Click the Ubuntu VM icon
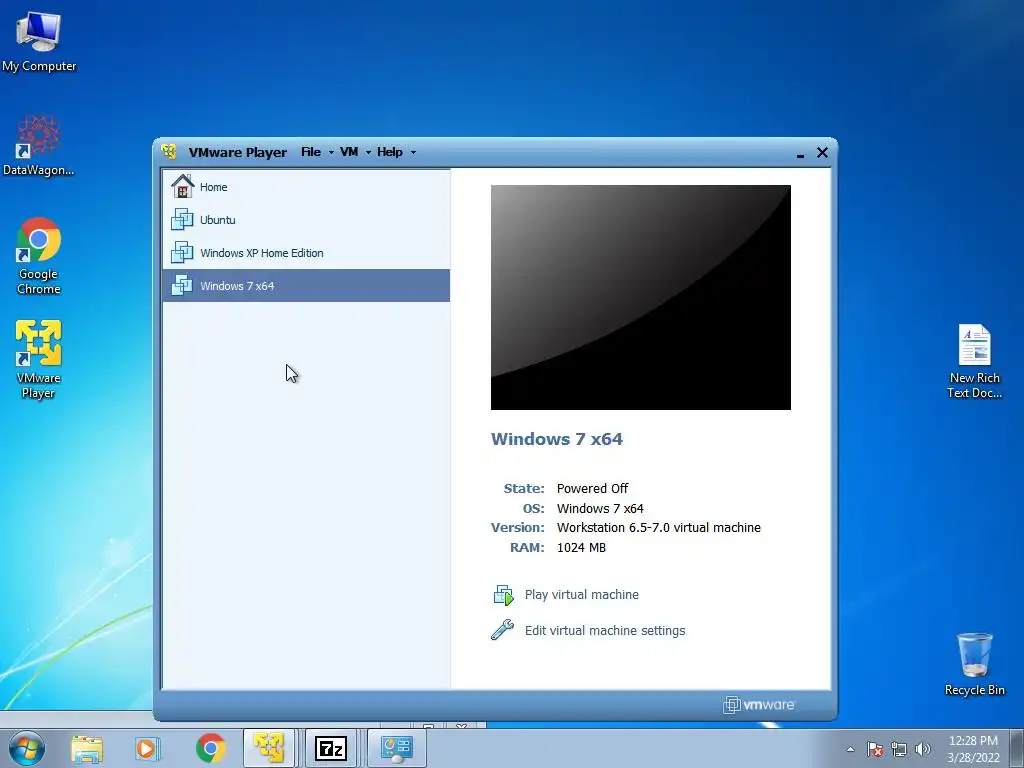1024x768 pixels. coord(182,219)
